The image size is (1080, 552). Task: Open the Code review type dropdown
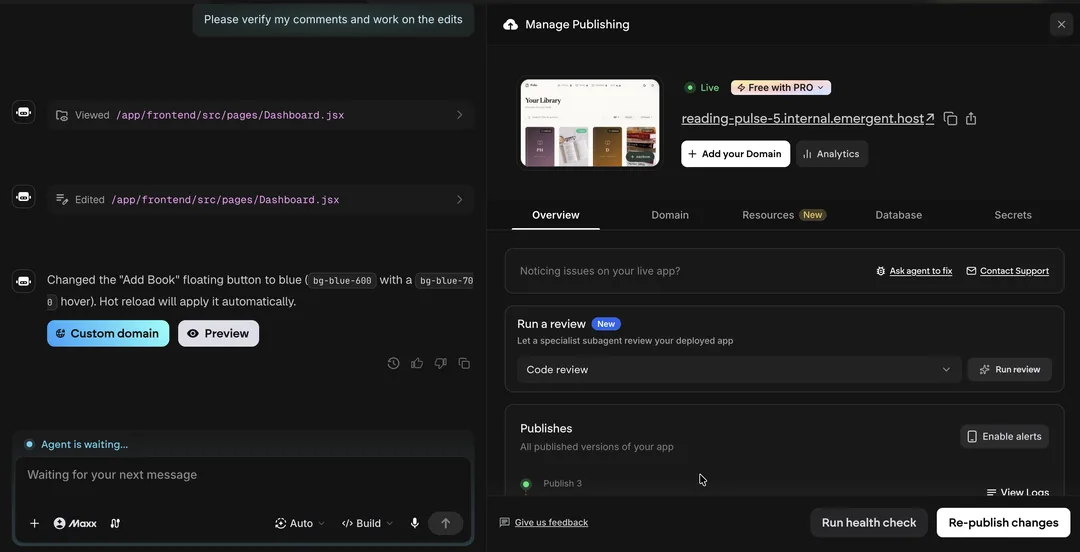(x=739, y=369)
